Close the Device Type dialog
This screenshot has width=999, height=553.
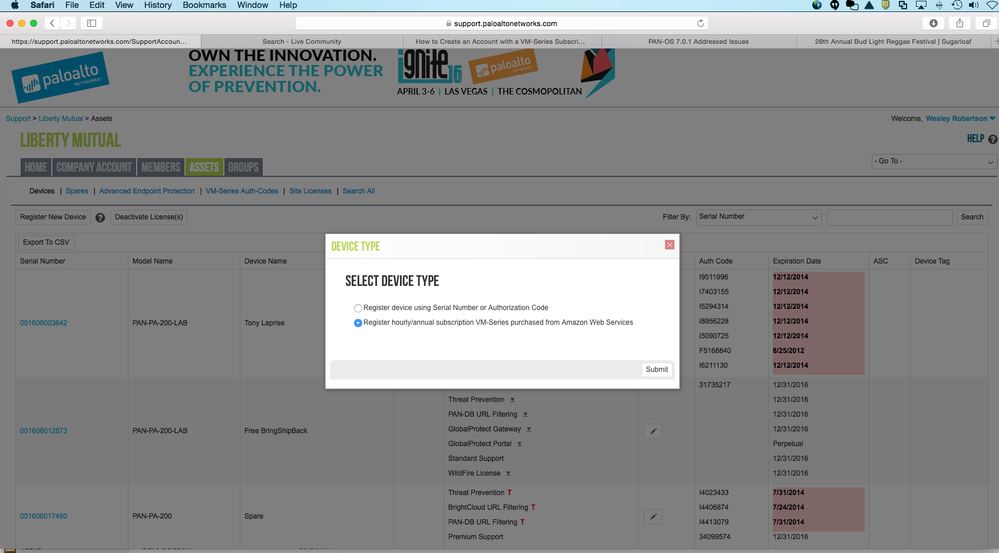click(x=669, y=245)
